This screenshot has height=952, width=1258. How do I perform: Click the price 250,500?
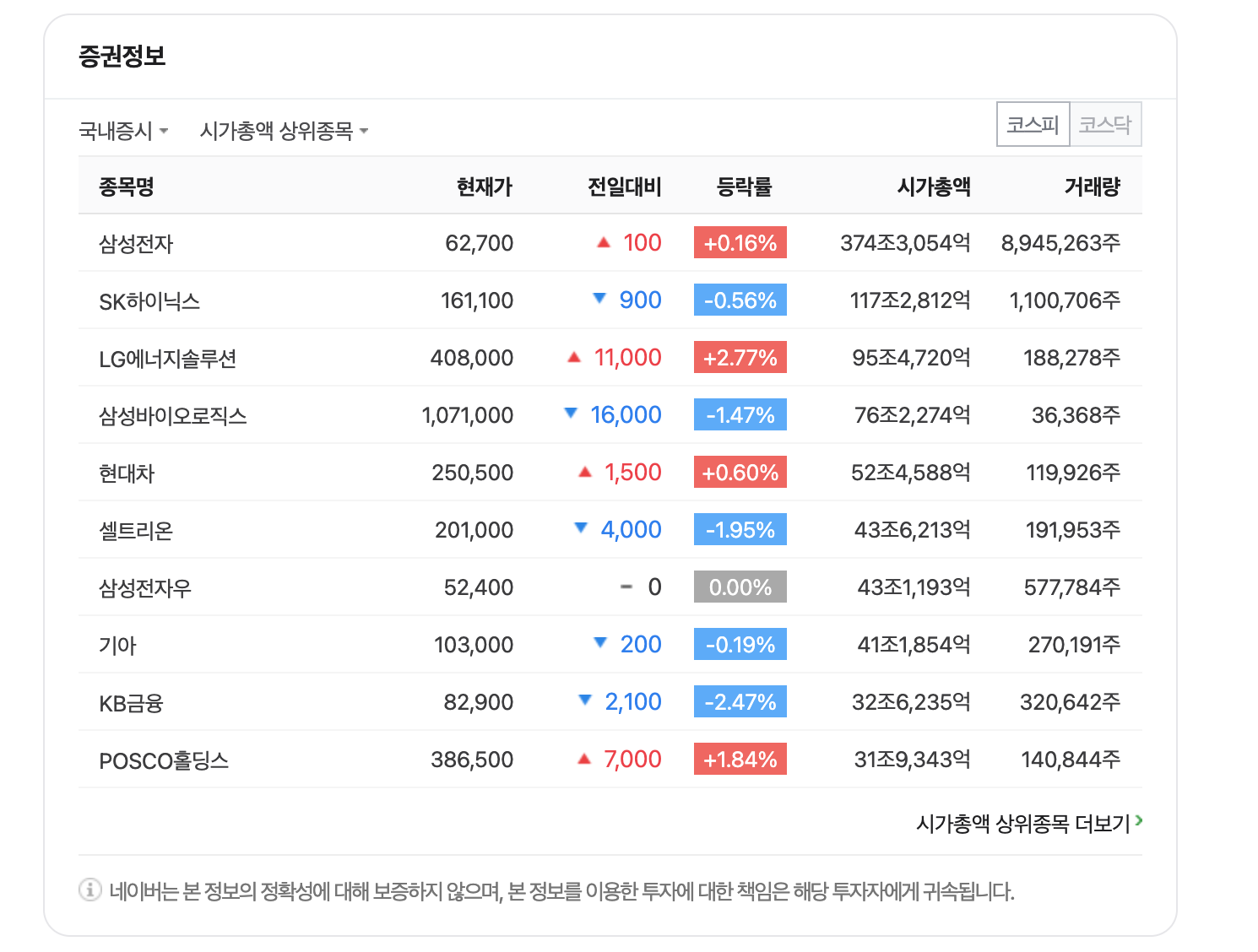point(473,473)
